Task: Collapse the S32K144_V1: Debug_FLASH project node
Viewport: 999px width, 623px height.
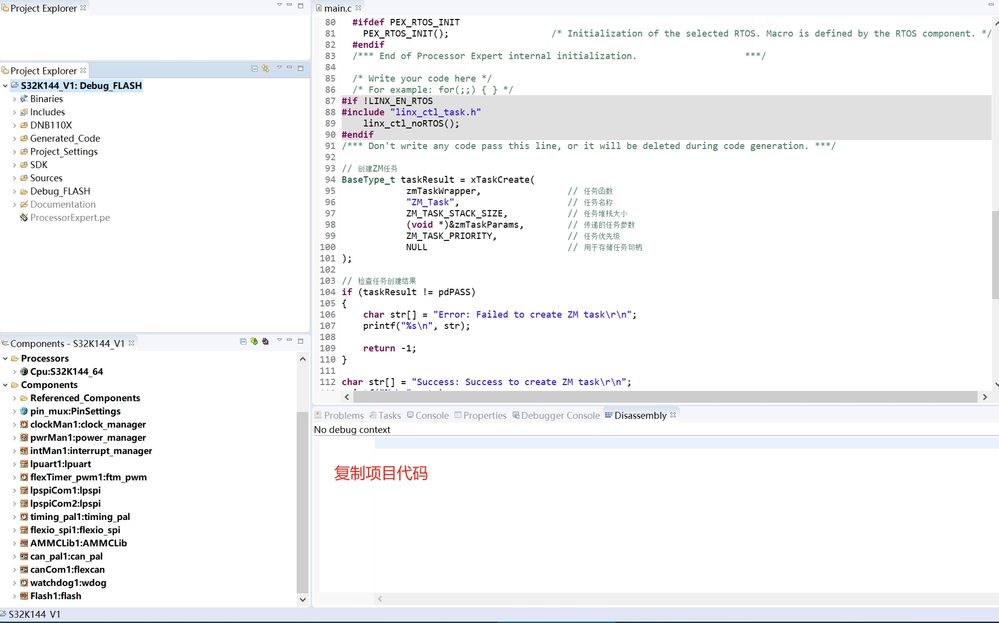Action: (5, 85)
